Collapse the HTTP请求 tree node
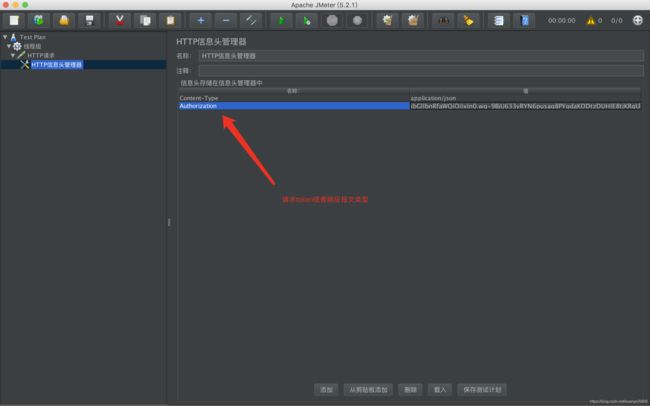 pos(13,55)
